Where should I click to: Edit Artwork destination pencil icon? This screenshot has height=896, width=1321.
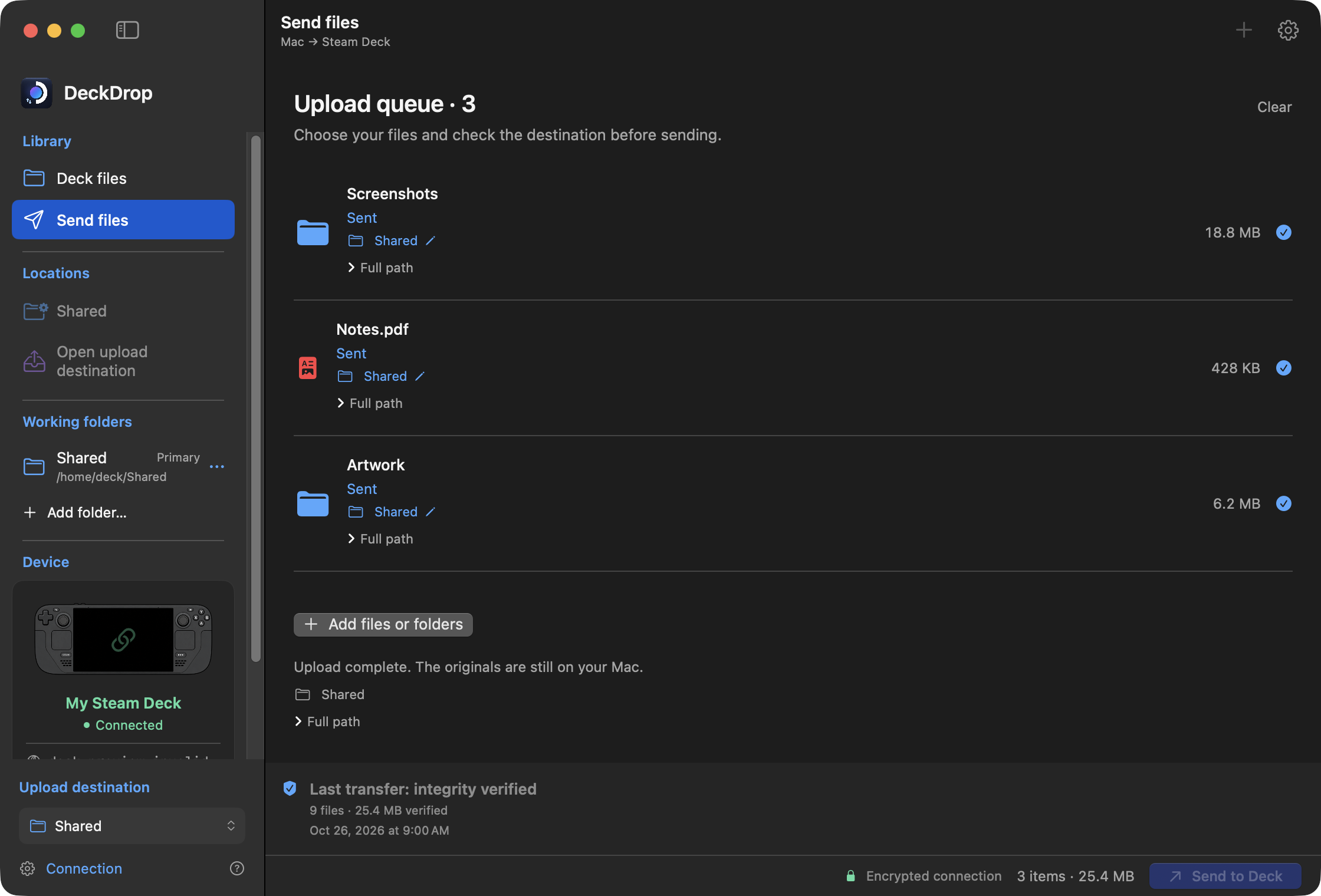(431, 512)
